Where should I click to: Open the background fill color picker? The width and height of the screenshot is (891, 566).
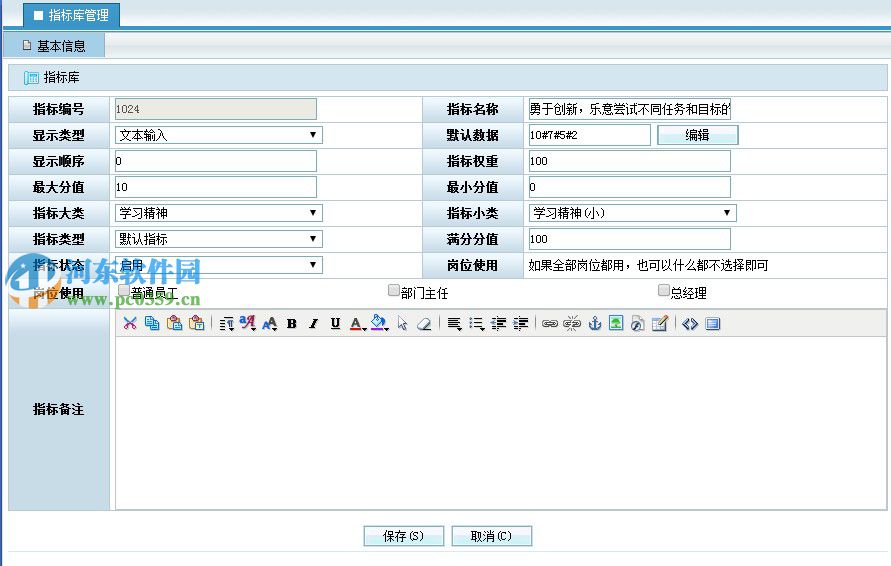point(379,323)
